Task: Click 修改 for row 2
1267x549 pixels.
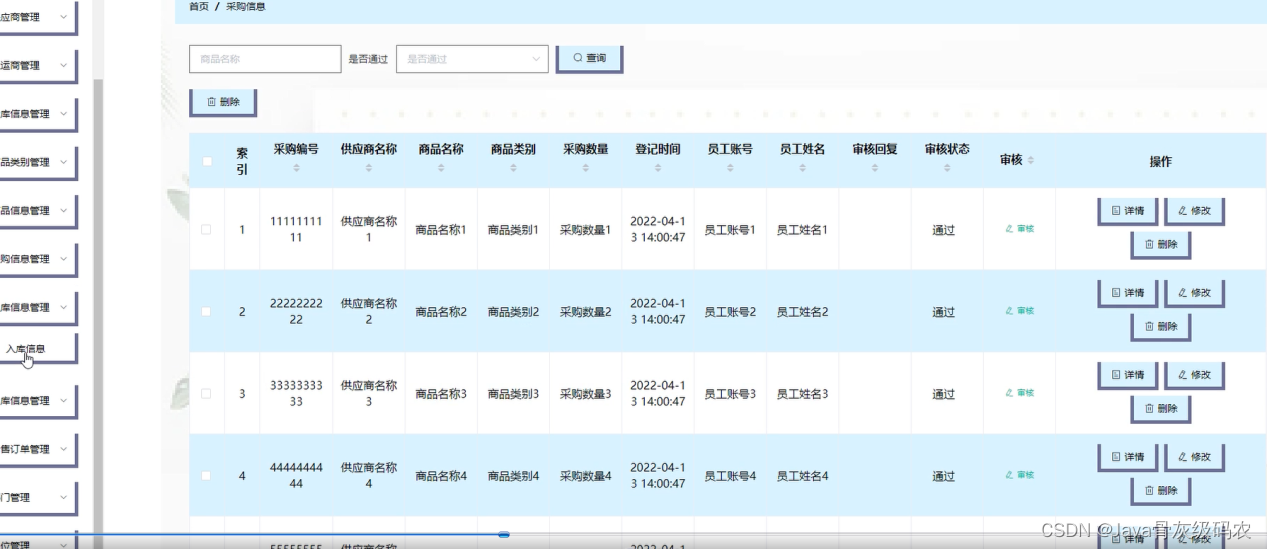Action: coord(1194,292)
